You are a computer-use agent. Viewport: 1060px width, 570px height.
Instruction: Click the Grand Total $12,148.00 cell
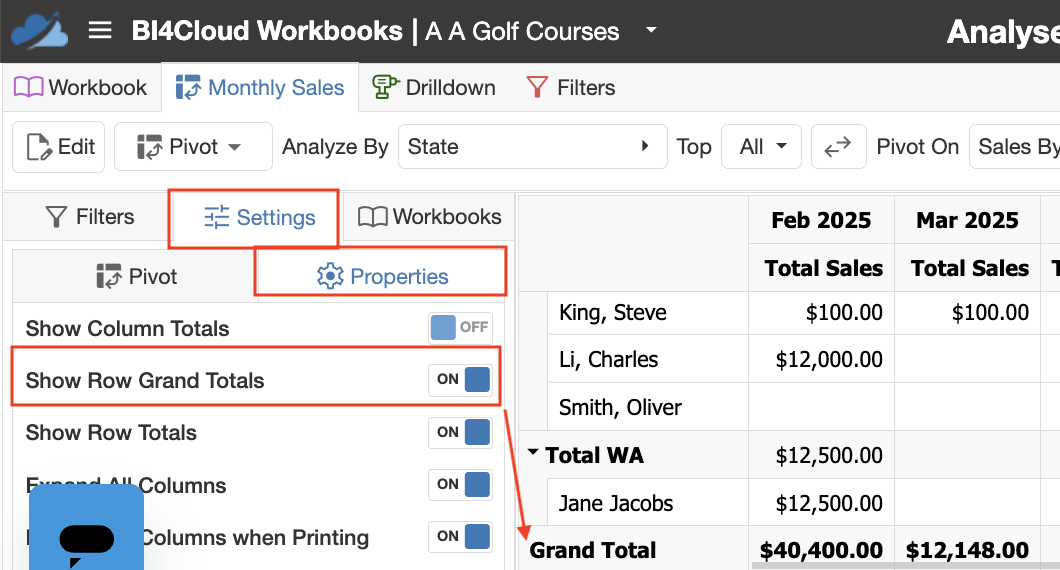[967, 550]
